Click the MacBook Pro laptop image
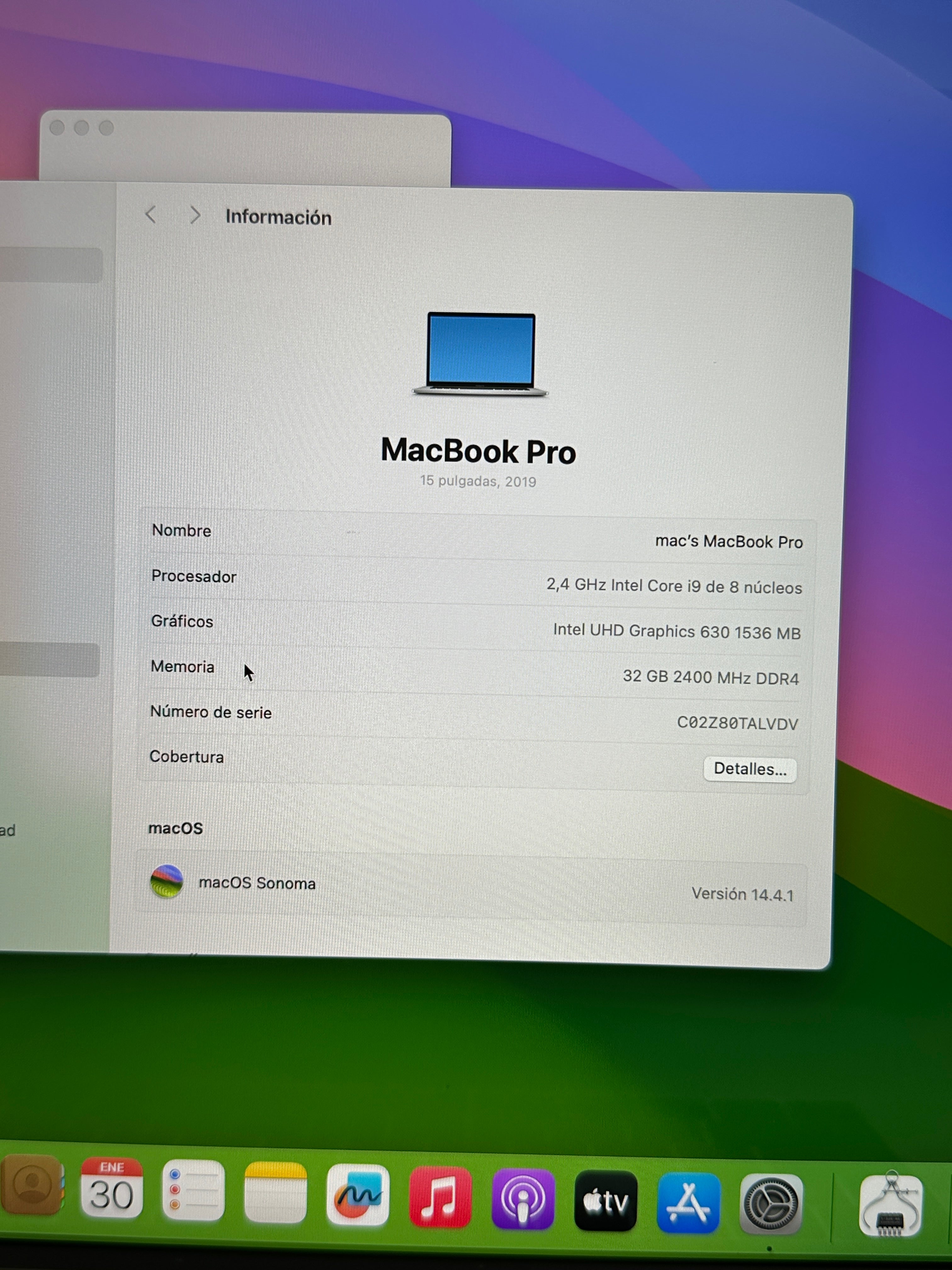The image size is (952, 1270). point(480,354)
